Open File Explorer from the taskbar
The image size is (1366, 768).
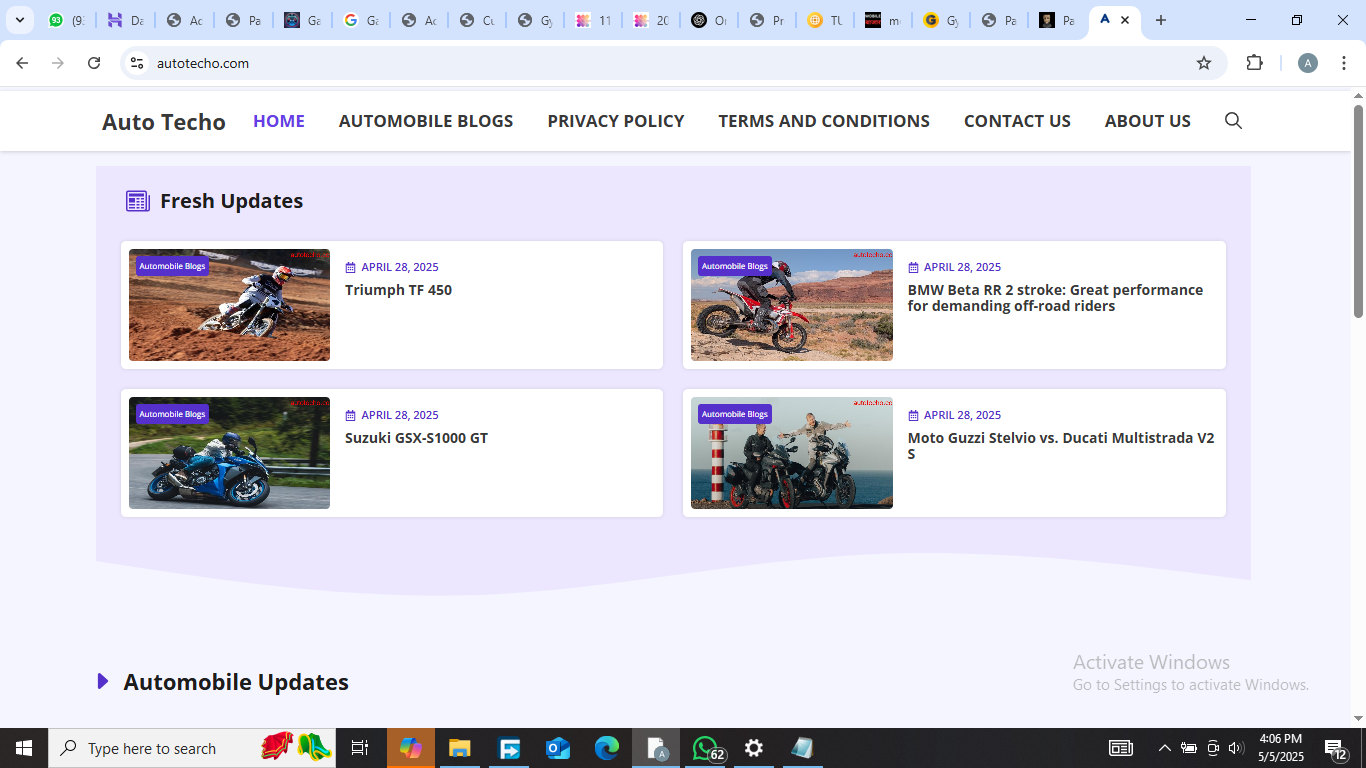(x=459, y=748)
